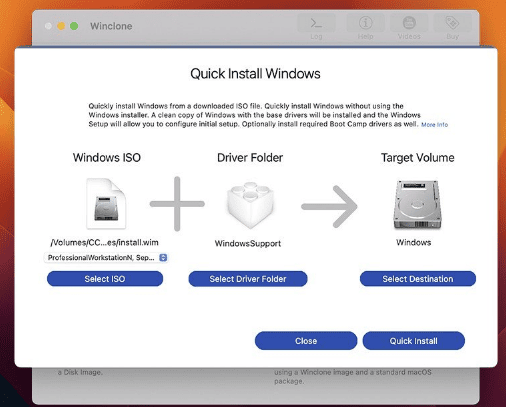Click the Windows ISO disk image file icon
The height and width of the screenshot is (407, 506).
106,204
